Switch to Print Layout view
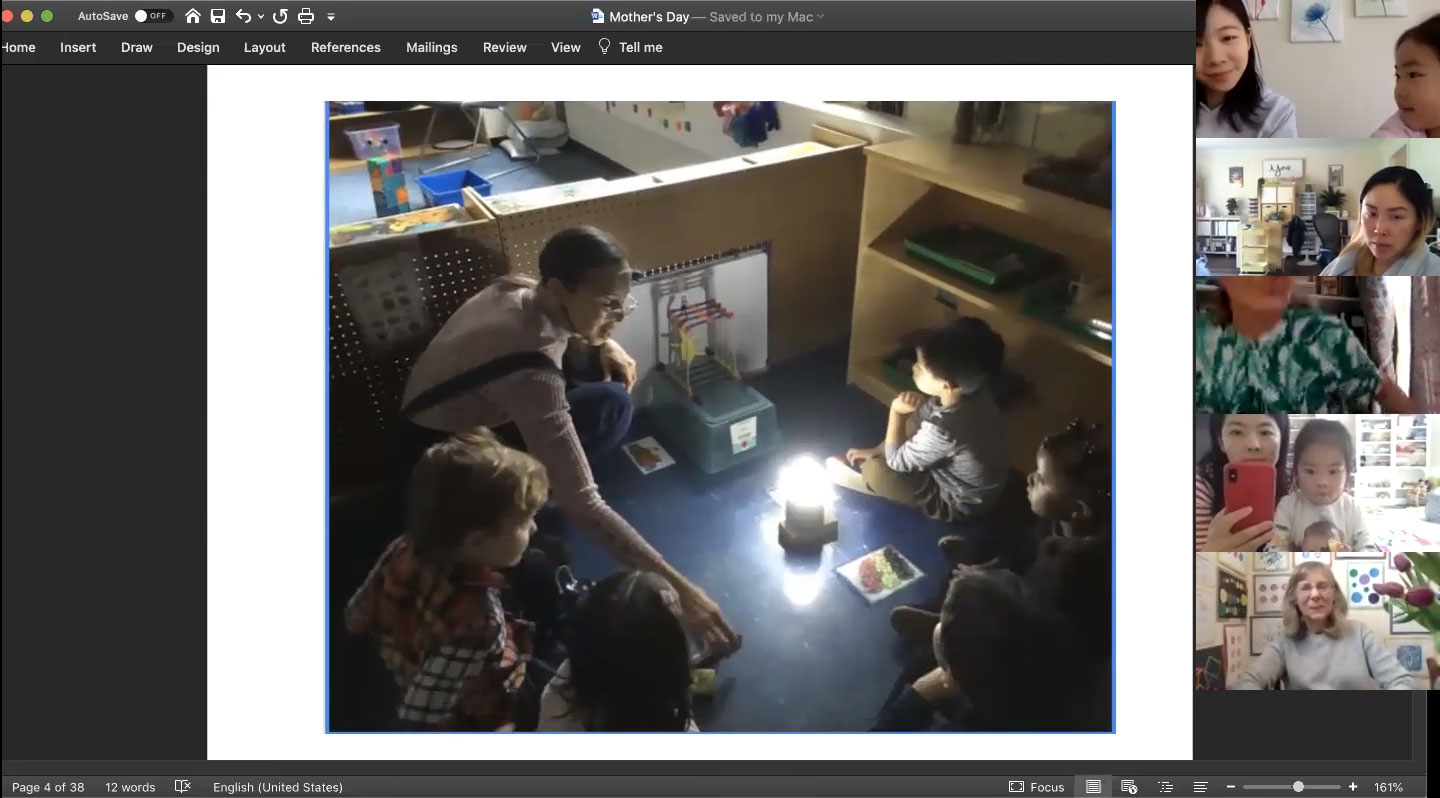 click(1093, 787)
